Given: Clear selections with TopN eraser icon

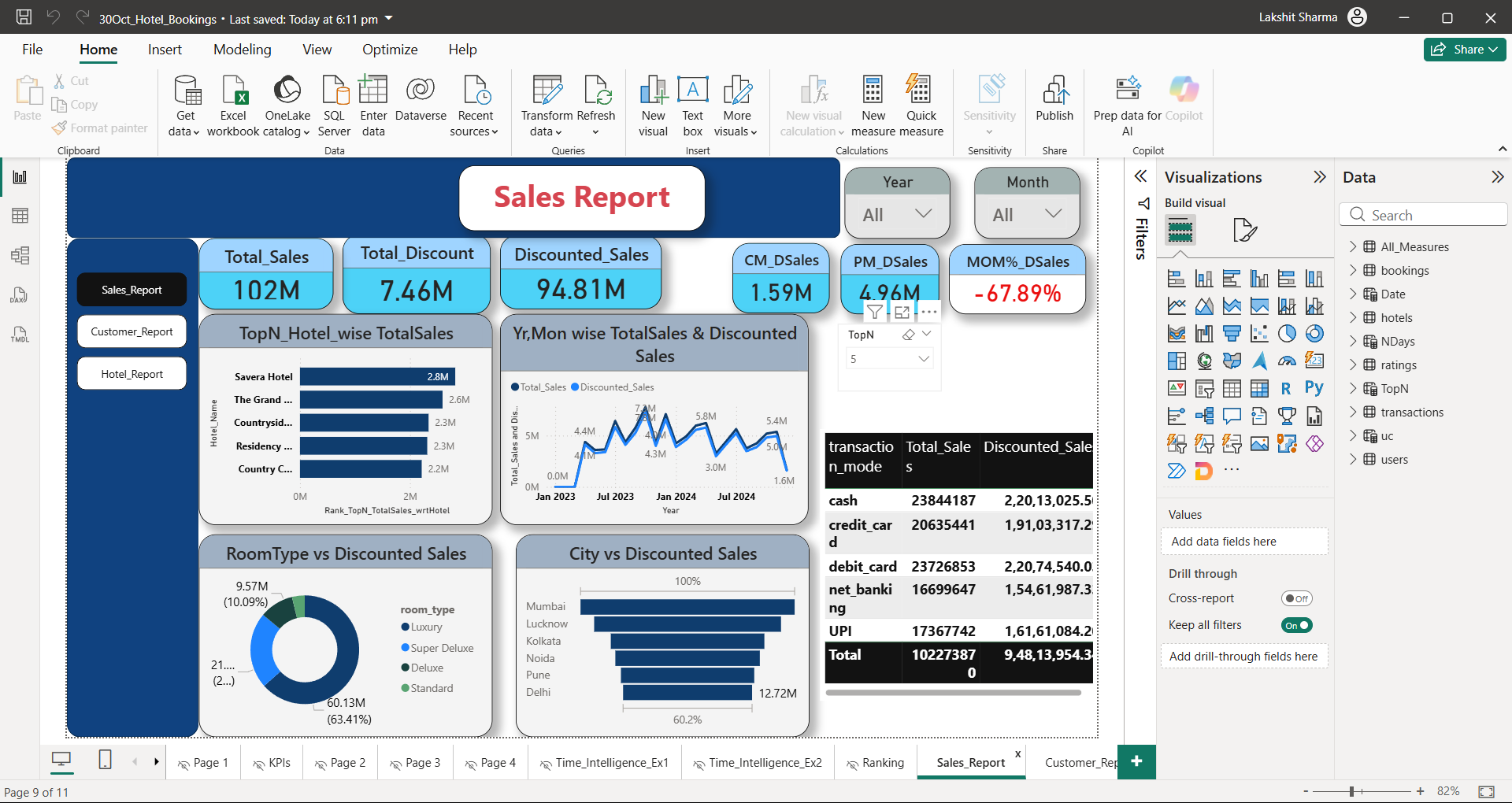Looking at the screenshot, I should tap(908, 335).
